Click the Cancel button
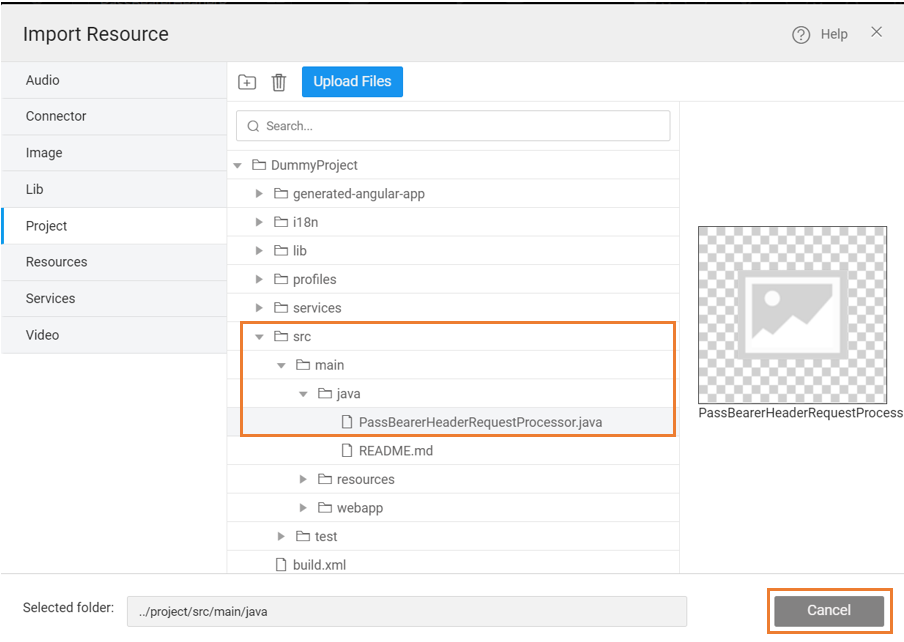Screen dimensions: 904x642 (828, 610)
